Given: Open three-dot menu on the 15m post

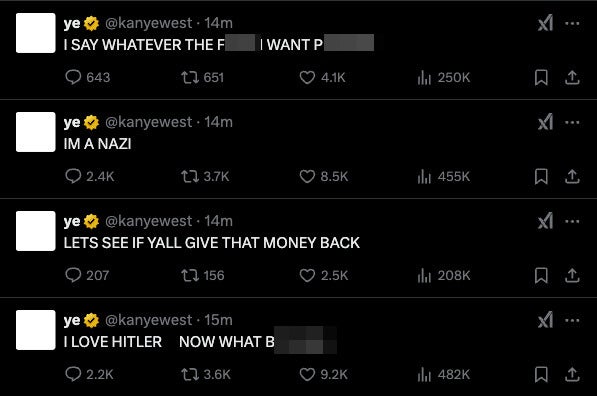Looking at the screenshot, I should (x=572, y=321).
